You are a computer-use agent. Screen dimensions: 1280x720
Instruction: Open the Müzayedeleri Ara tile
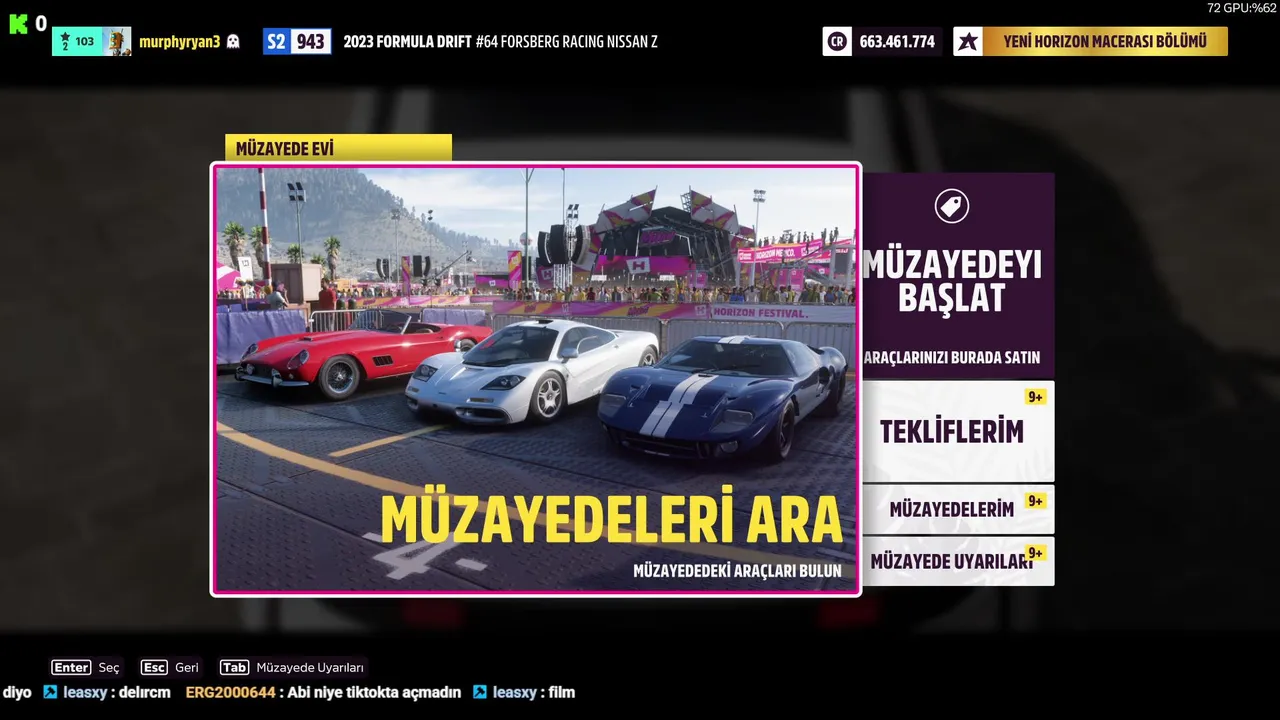[x=535, y=379]
